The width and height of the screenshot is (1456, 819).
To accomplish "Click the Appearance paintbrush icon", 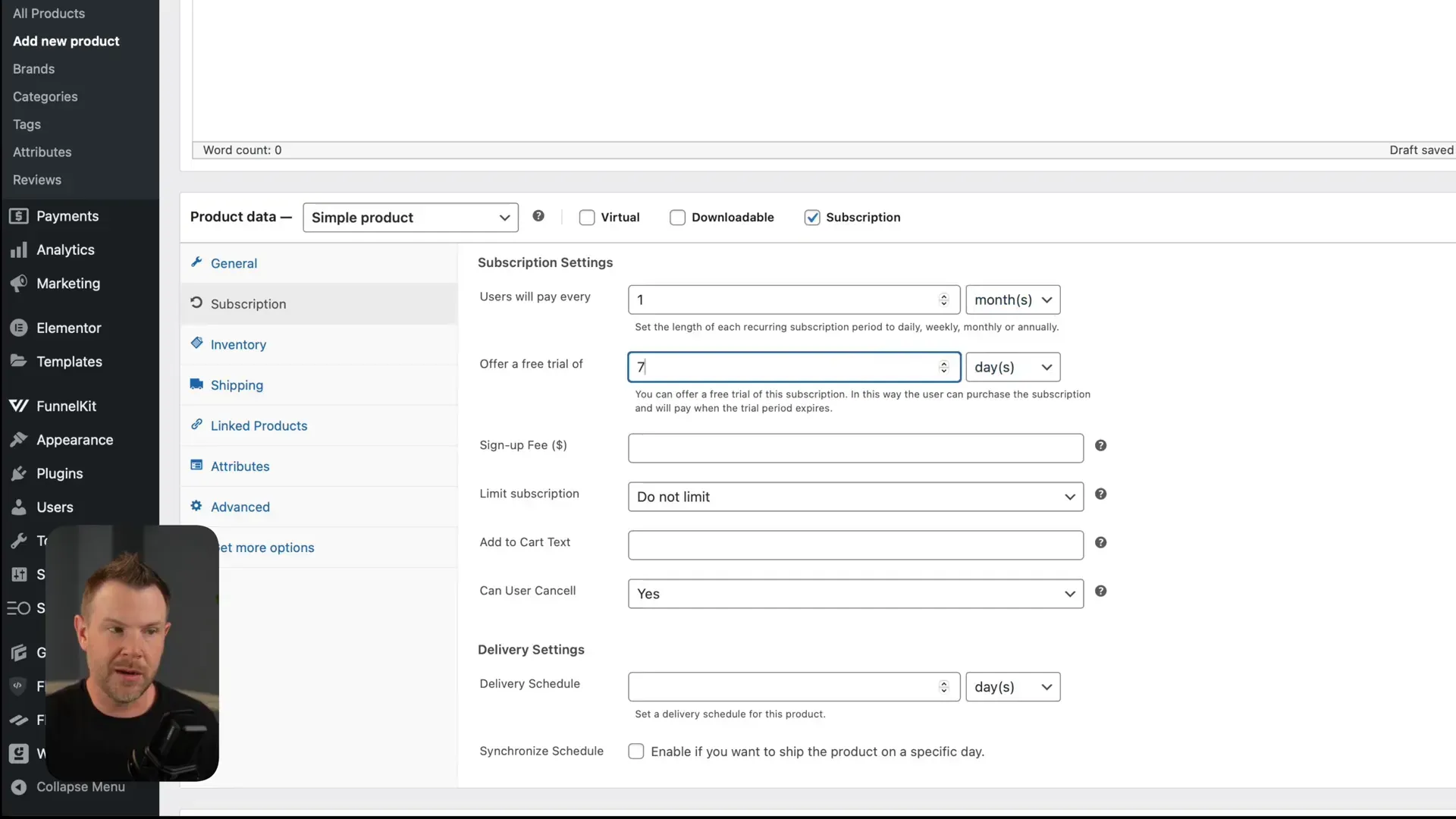I will [x=19, y=440].
